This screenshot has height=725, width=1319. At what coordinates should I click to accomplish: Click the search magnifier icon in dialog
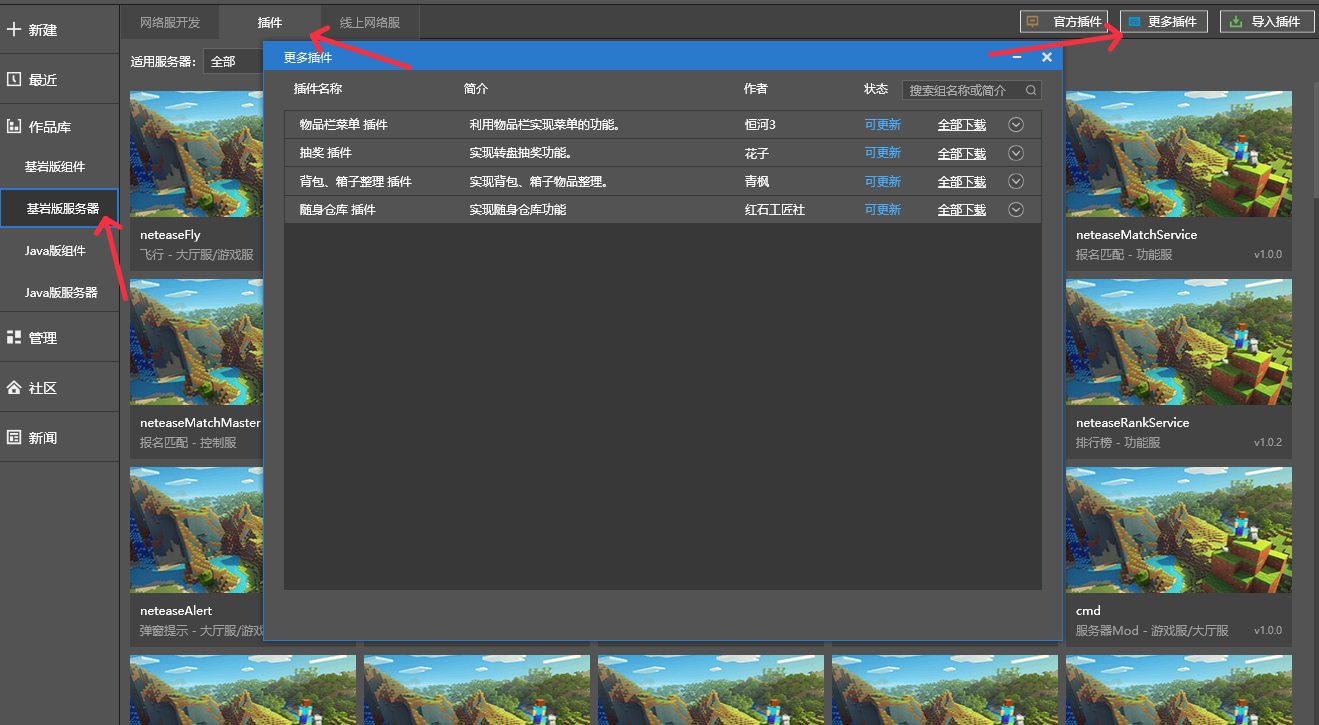pyautogui.click(x=1031, y=90)
